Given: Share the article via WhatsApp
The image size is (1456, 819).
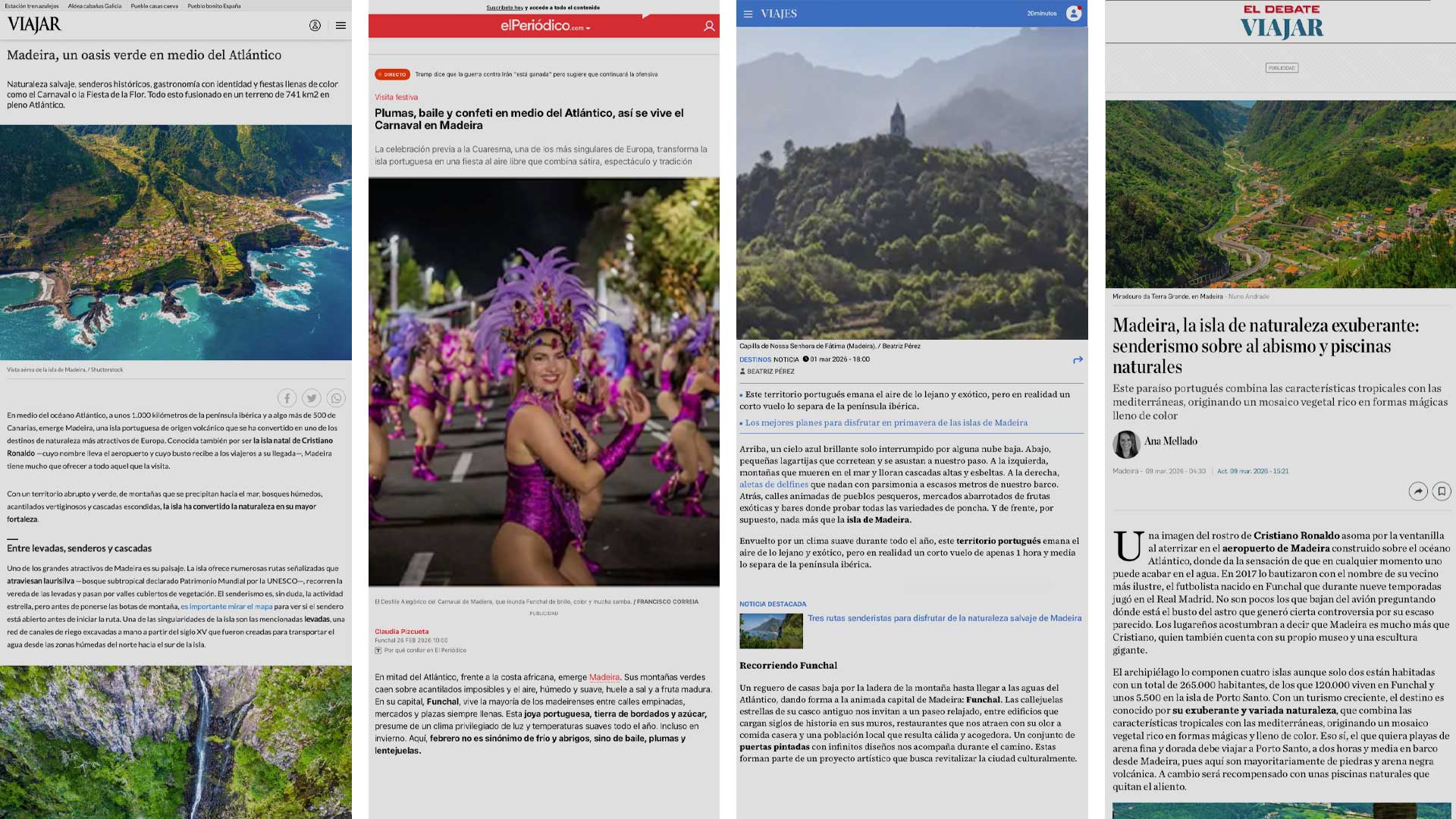Looking at the screenshot, I should coord(336,398).
